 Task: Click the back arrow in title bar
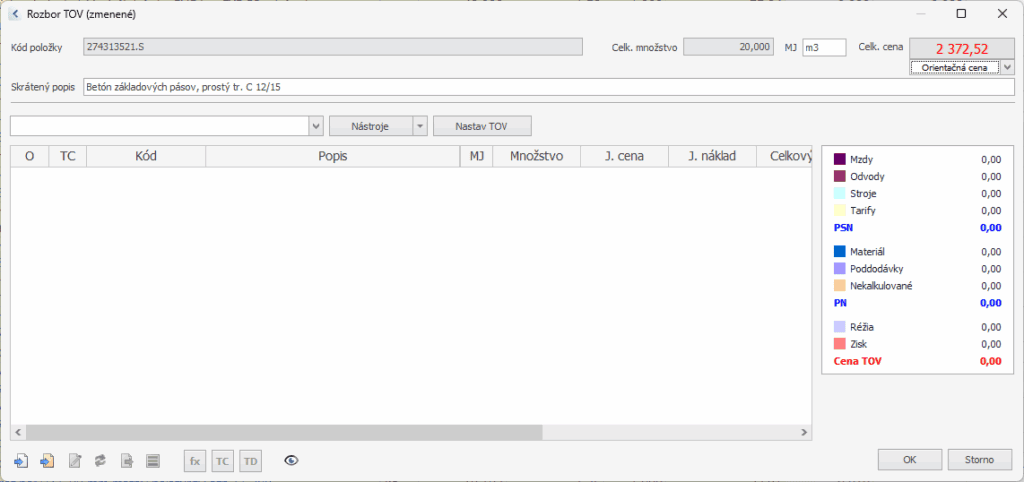tap(14, 15)
